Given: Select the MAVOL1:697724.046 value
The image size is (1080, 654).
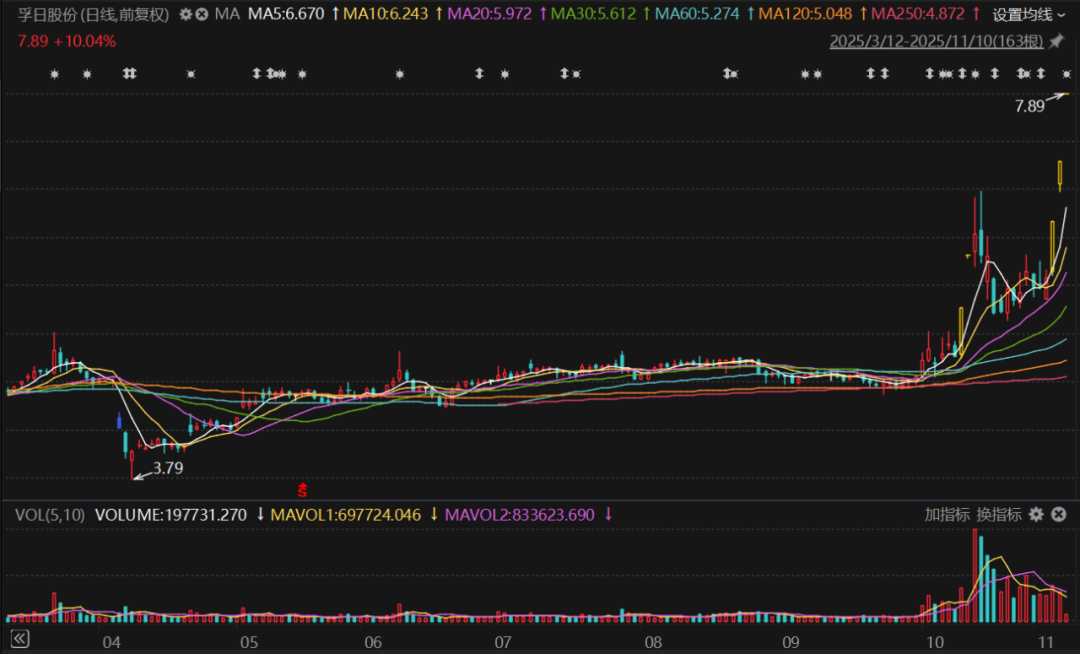Looking at the screenshot, I should click(346, 514).
